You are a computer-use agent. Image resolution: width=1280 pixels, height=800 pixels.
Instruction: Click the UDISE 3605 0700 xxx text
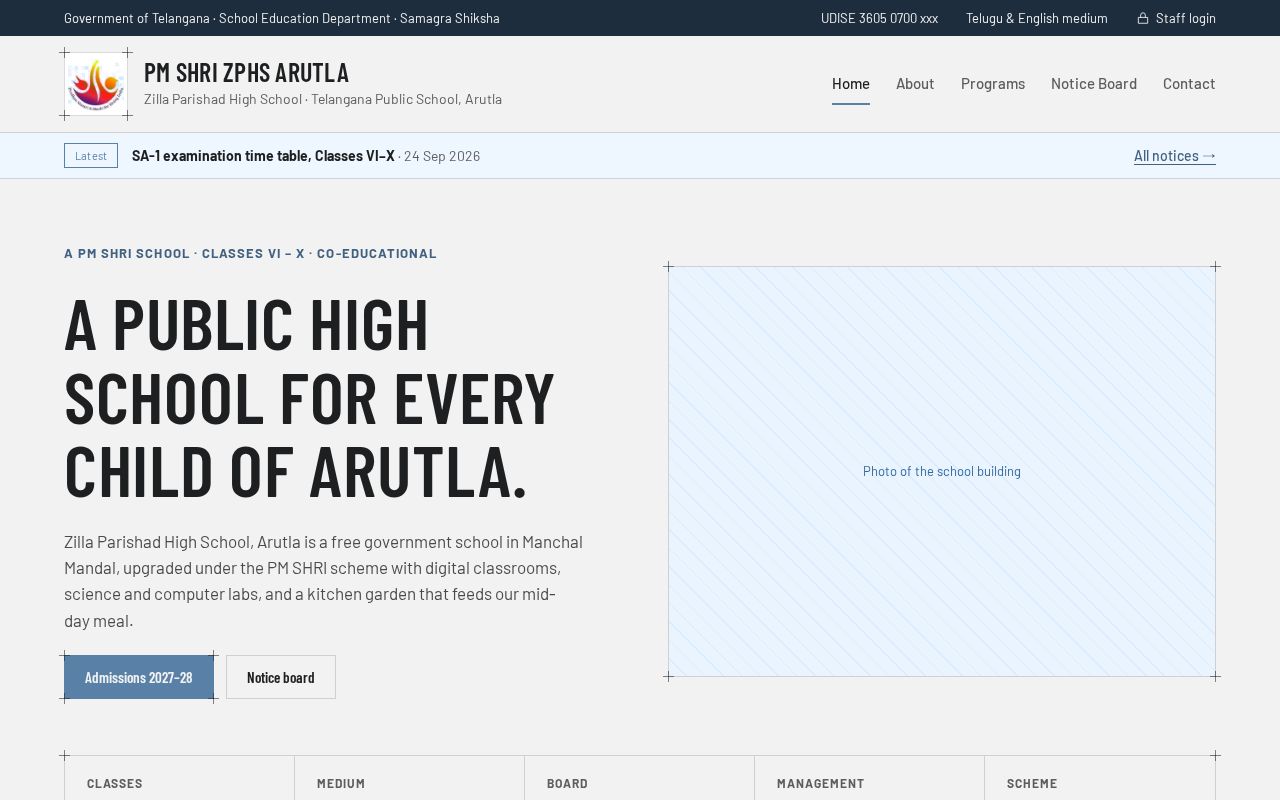[879, 18]
